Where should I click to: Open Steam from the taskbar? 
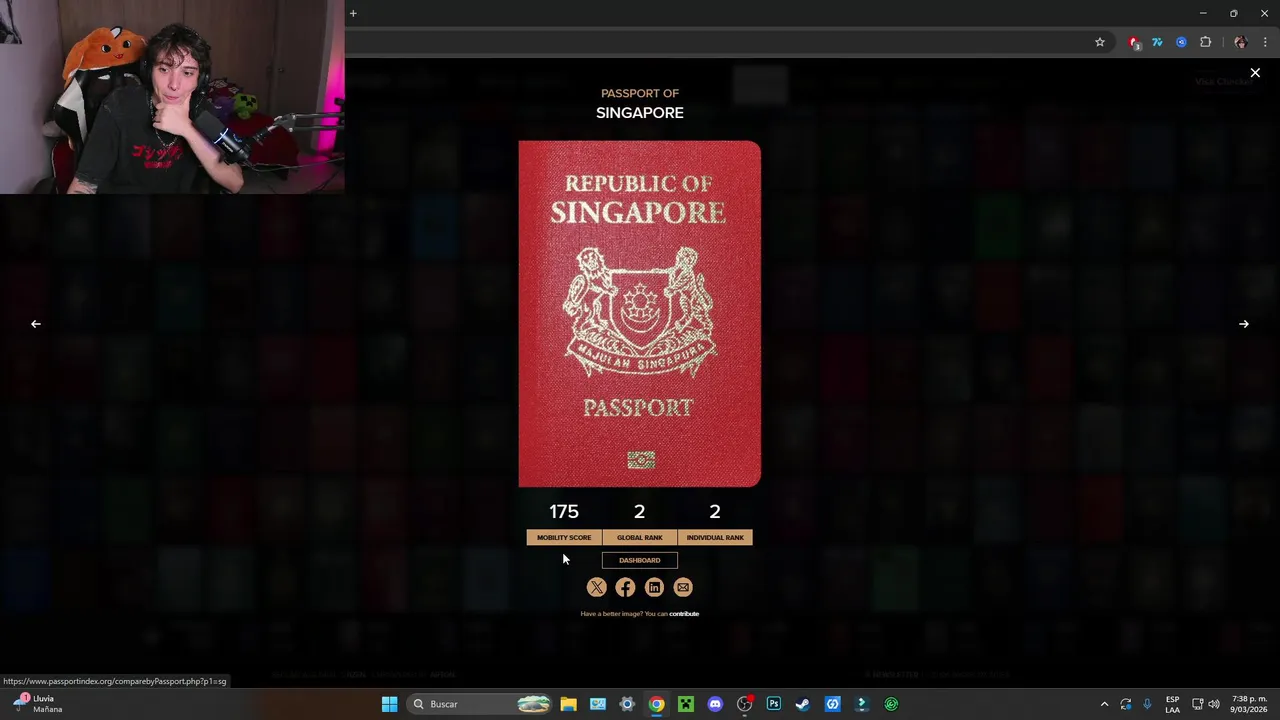[x=803, y=704]
